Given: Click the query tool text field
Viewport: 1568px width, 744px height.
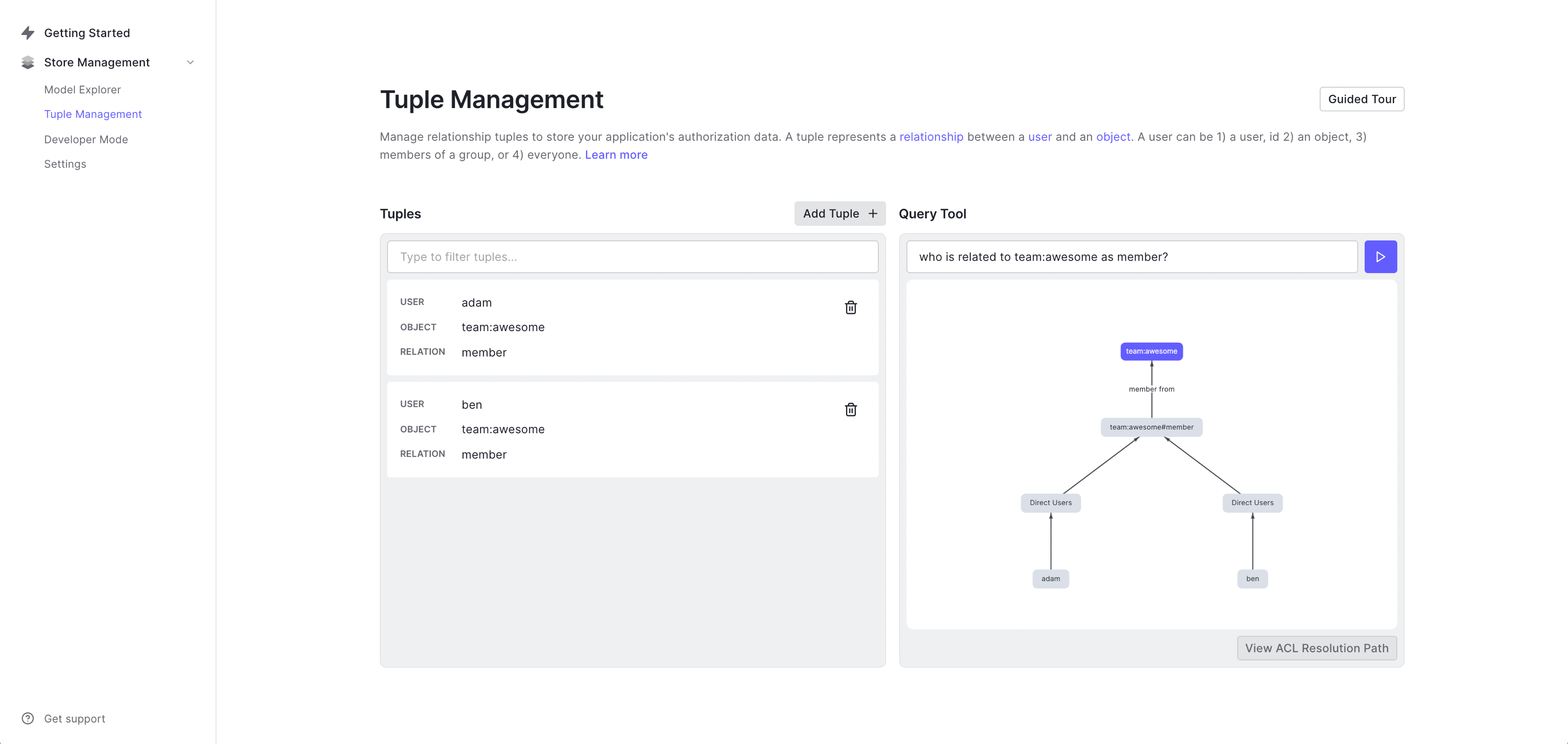Looking at the screenshot, I should pyautogui.click(x=1132, y=257).
